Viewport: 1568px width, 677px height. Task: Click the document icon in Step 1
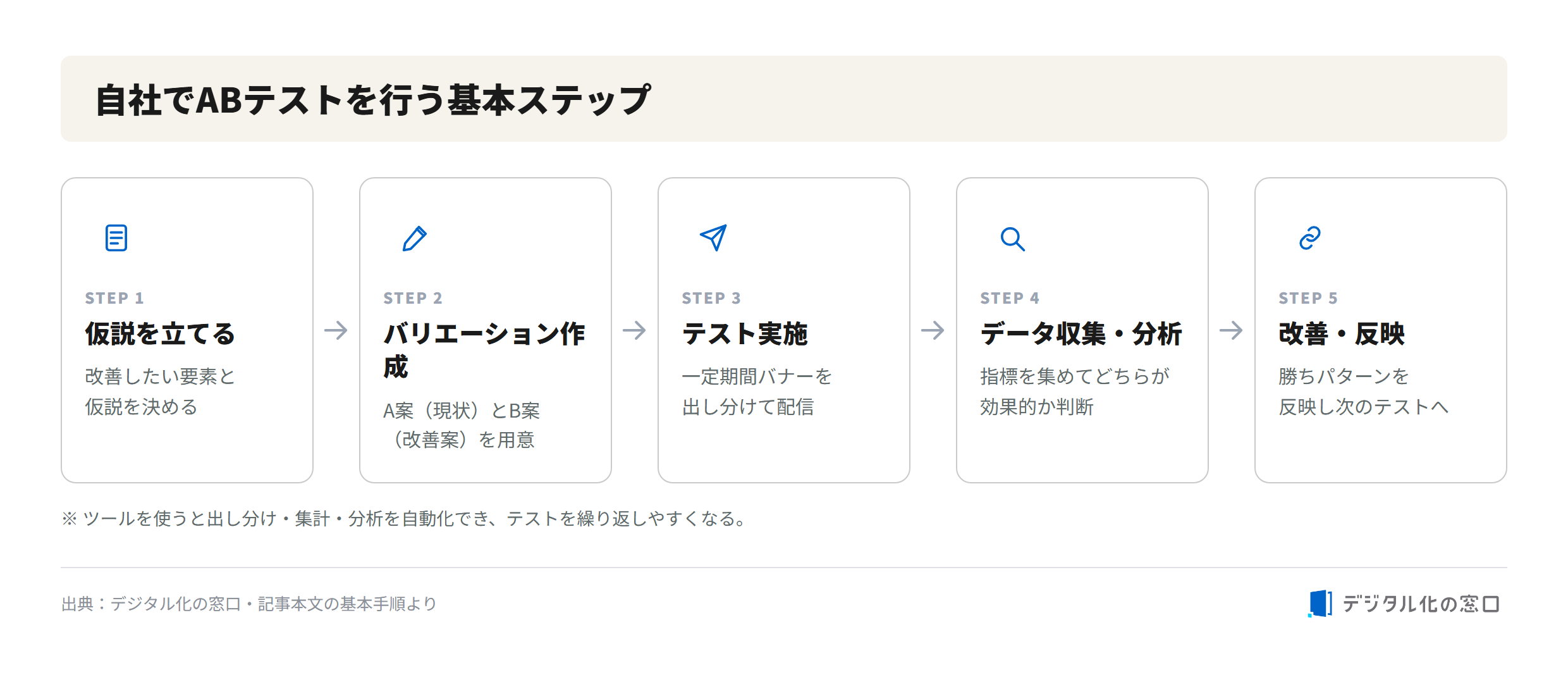(x=116, y=238)
